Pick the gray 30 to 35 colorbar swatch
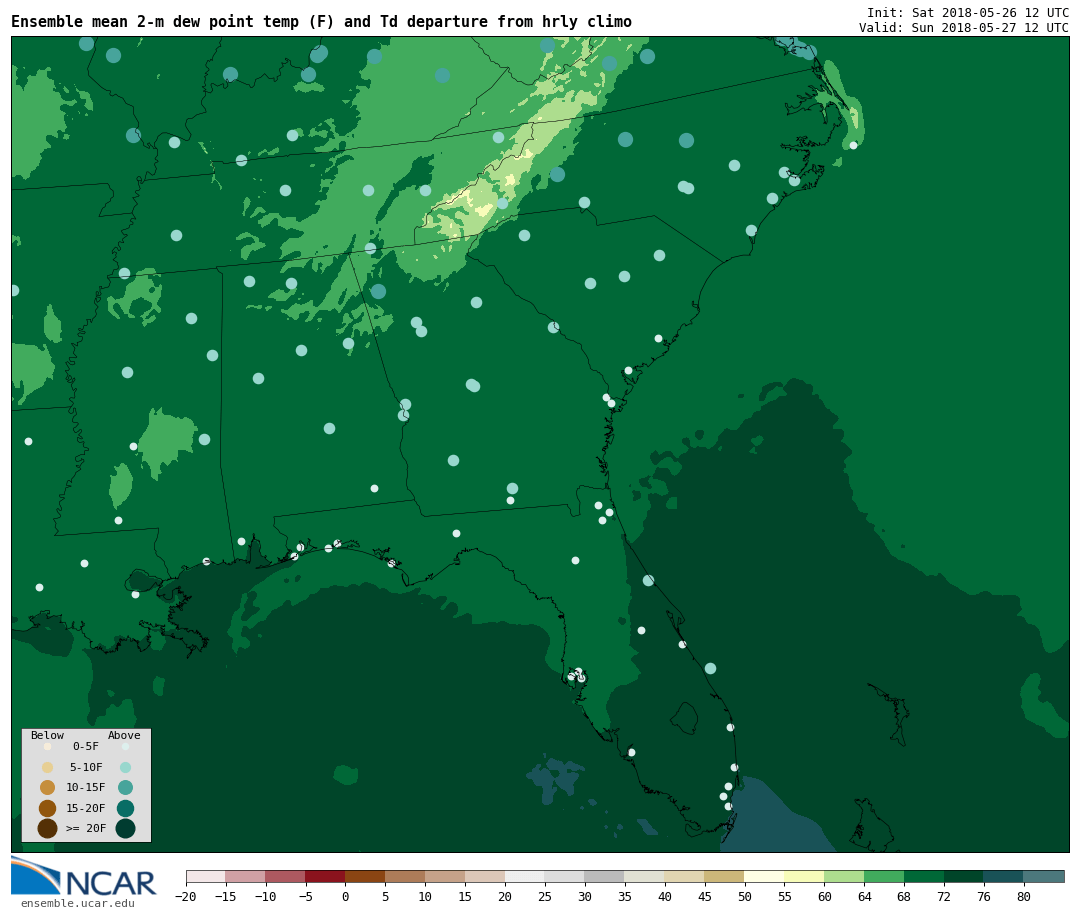This screenshot has height=915, width=1080. [x=605, y=876]
